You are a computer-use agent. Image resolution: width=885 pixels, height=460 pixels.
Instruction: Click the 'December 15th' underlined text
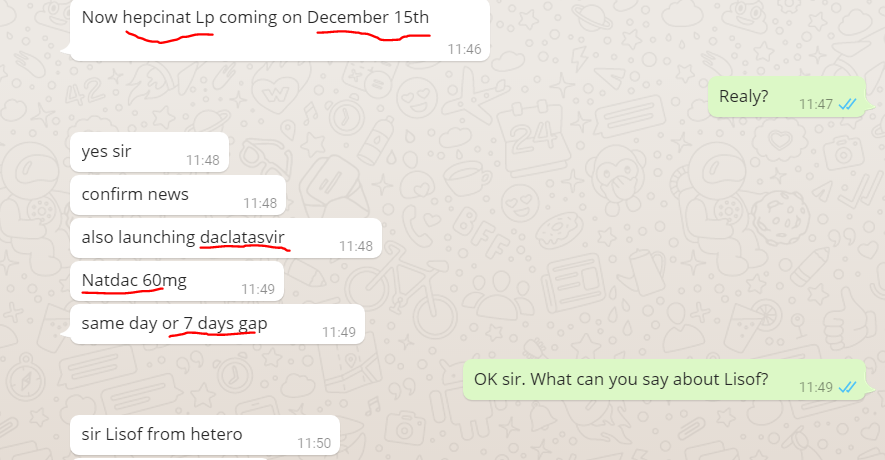[368, 17]
